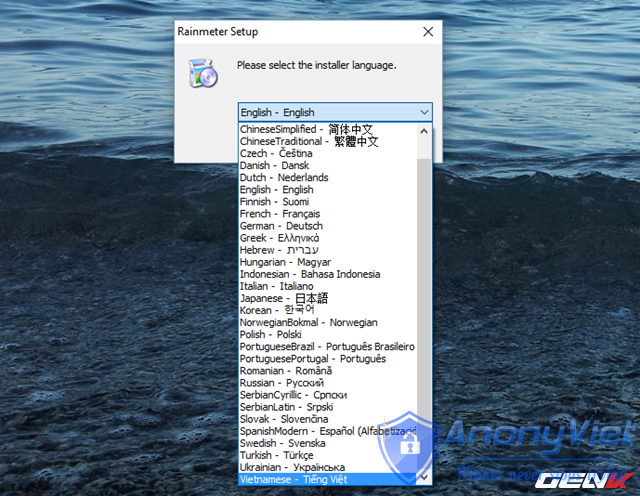This screenshot has width=640, height=496.
Task: Choose NorwegianBokmal - Norwegian entry
Action: click(x=328, y=323)
